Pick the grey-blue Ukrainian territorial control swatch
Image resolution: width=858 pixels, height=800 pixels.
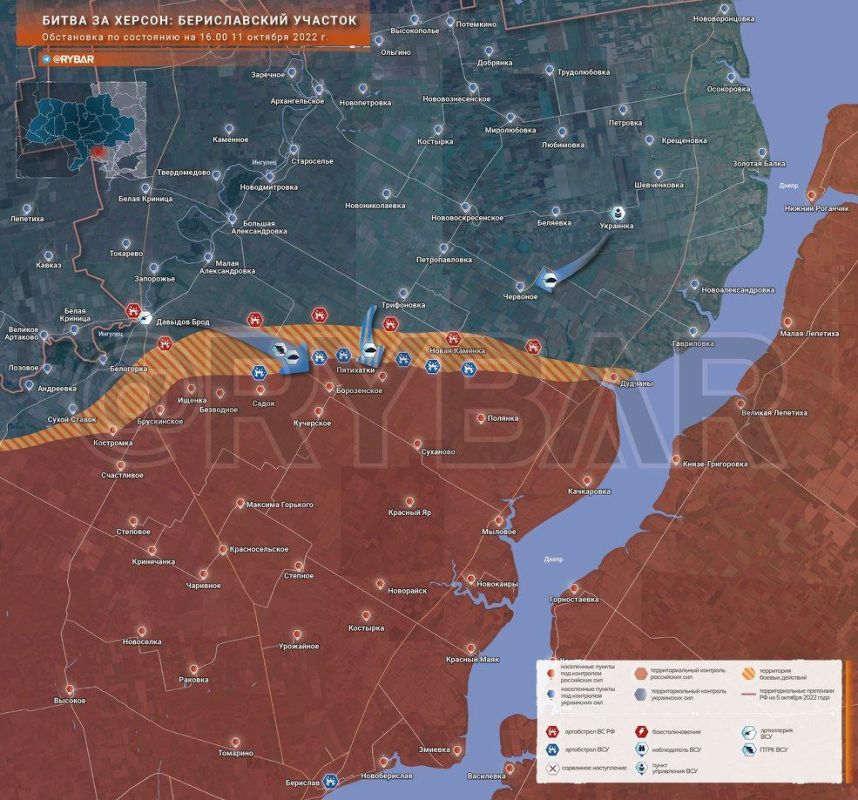tap(640, 692)
